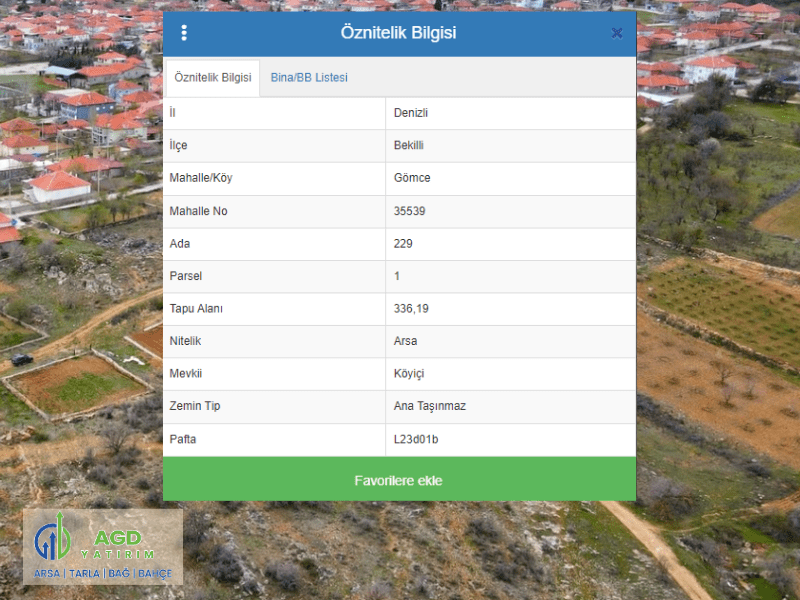Select the Pafta code L23d01b
Viewport: 800px width, 600px height.
(x=416, y=439)
